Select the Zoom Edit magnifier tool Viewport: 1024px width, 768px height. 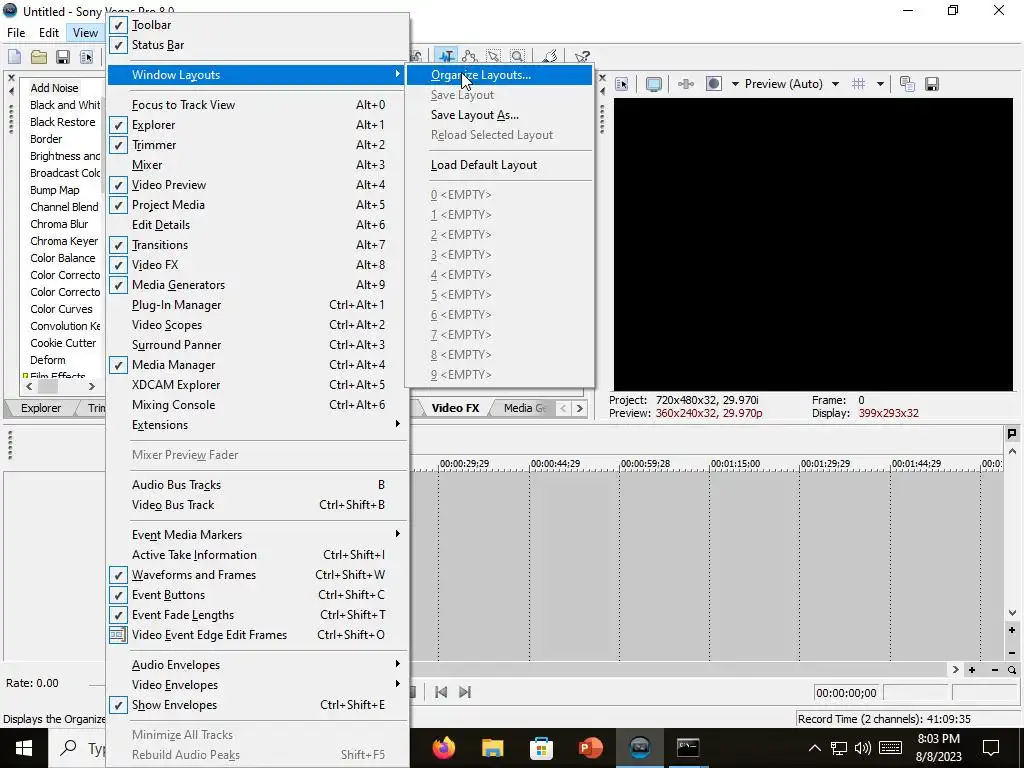tap(518, 57)
